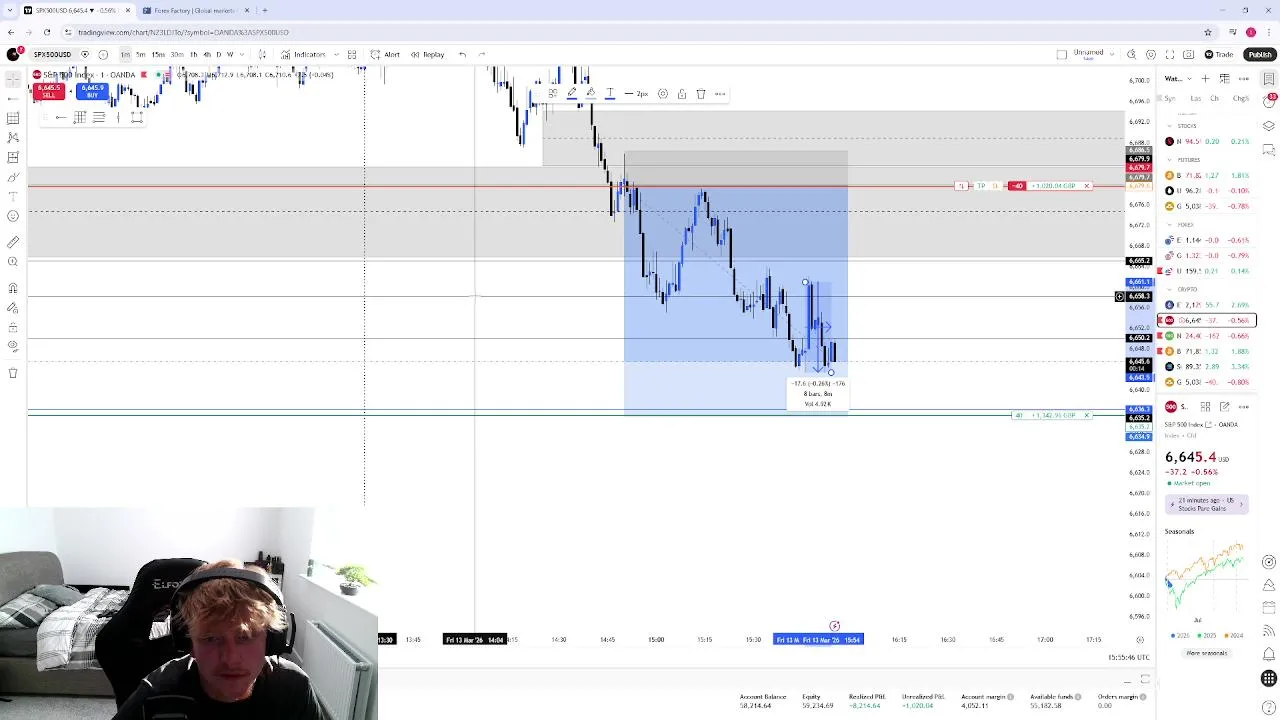Delete selected drawing with trash icon

tap(701, 94)
